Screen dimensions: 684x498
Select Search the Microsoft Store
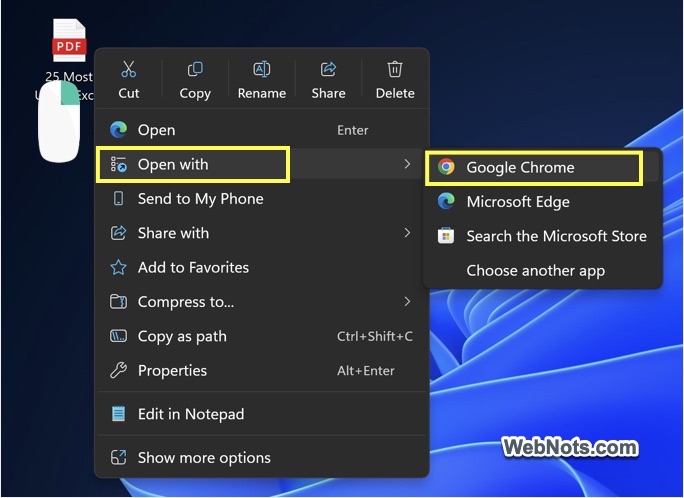[x=543, y=236]
